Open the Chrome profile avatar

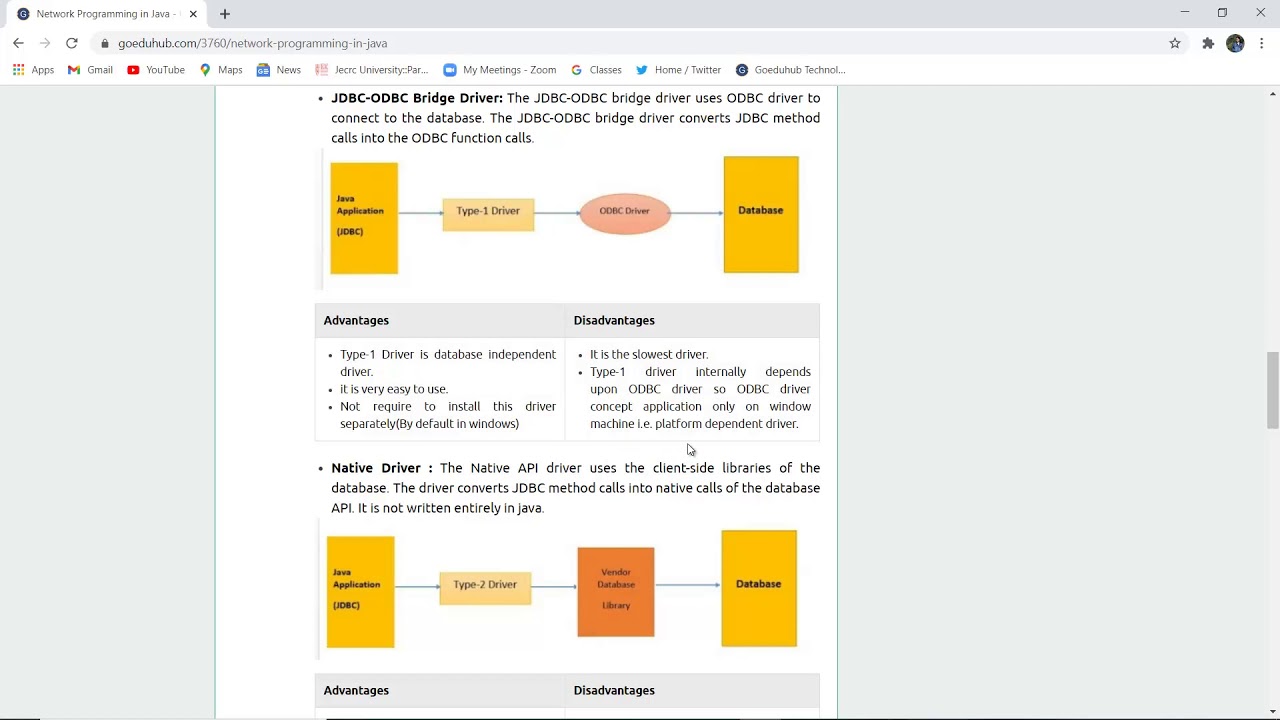tap(1235, 43)
